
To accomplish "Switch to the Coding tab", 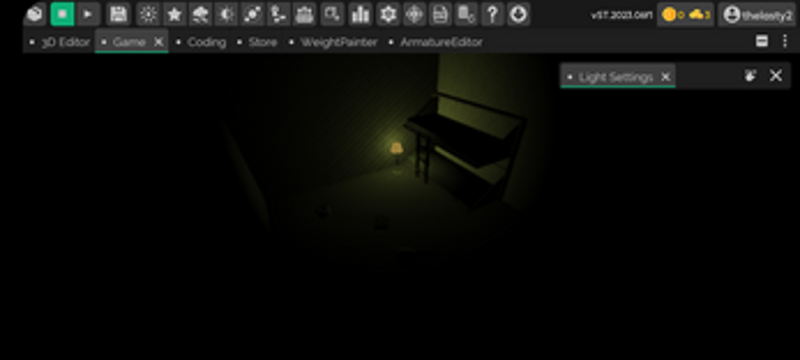I will click(x=201, y=42).
